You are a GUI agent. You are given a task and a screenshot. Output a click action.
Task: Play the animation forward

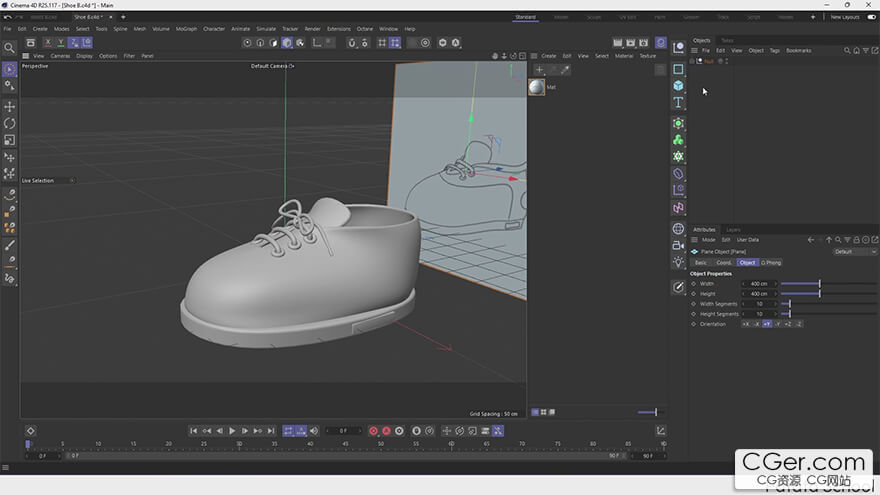coord(232,431)
